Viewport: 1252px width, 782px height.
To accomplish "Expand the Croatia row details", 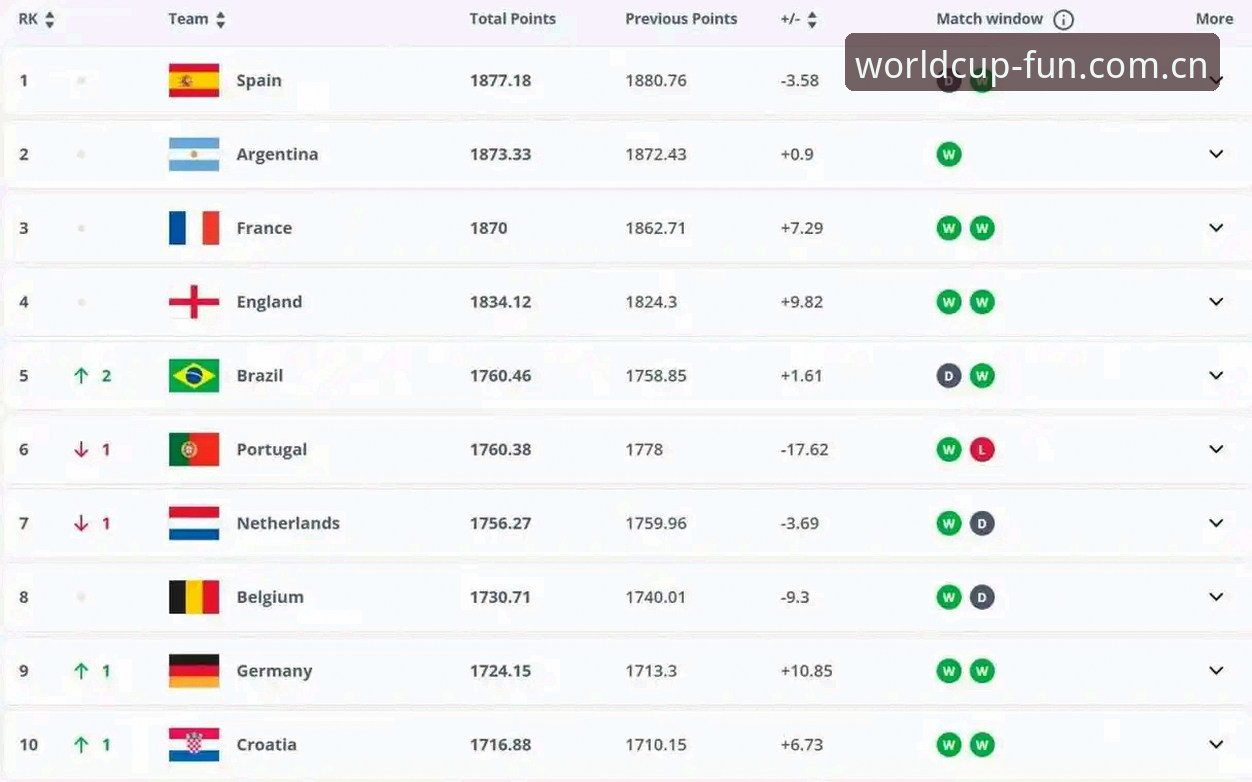I will click(x=1216, y=745).
